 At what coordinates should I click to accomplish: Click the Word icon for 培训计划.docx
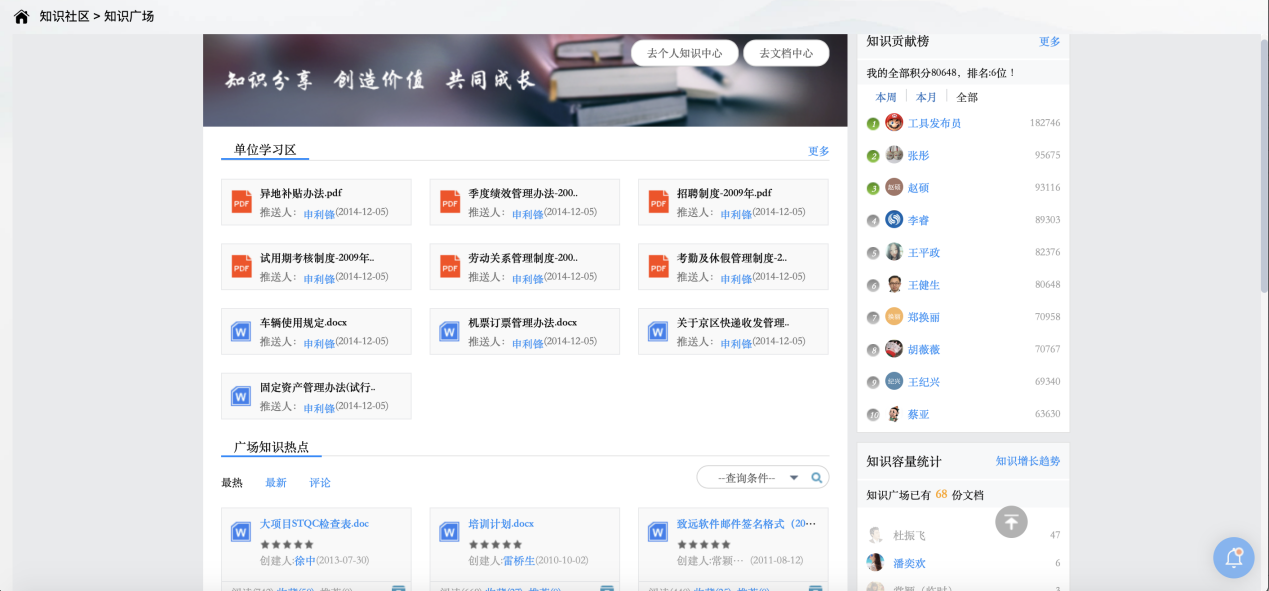click(450, 532)
